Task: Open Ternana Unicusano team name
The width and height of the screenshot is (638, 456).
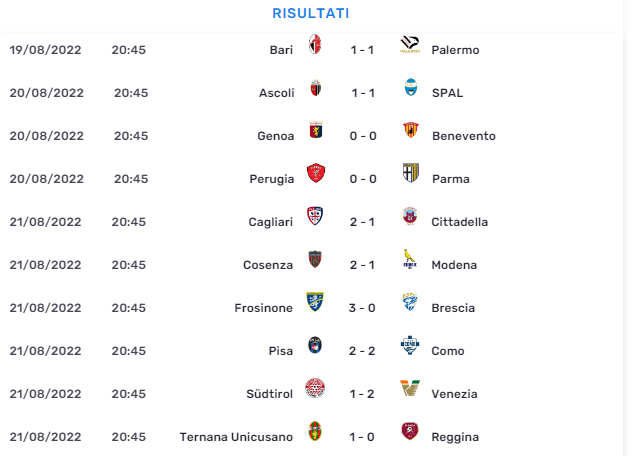Action: click(x=236, y=437)
